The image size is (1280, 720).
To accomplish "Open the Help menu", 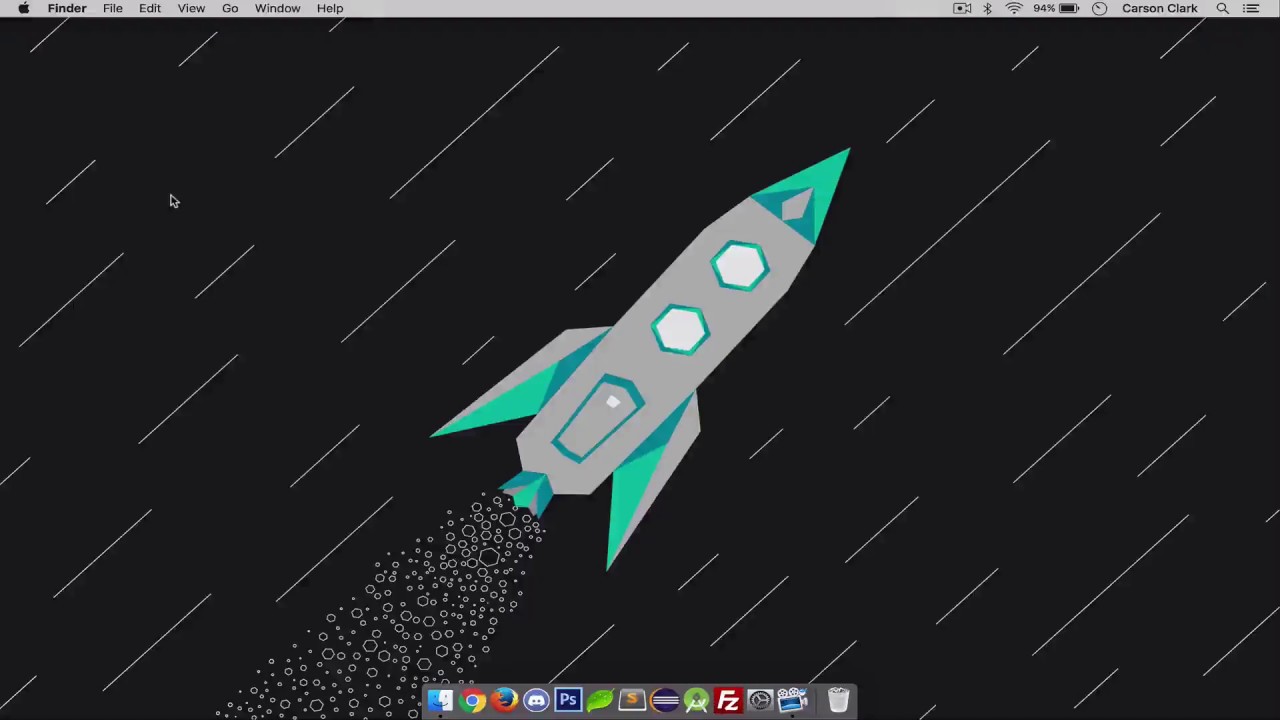I will 330,8.
